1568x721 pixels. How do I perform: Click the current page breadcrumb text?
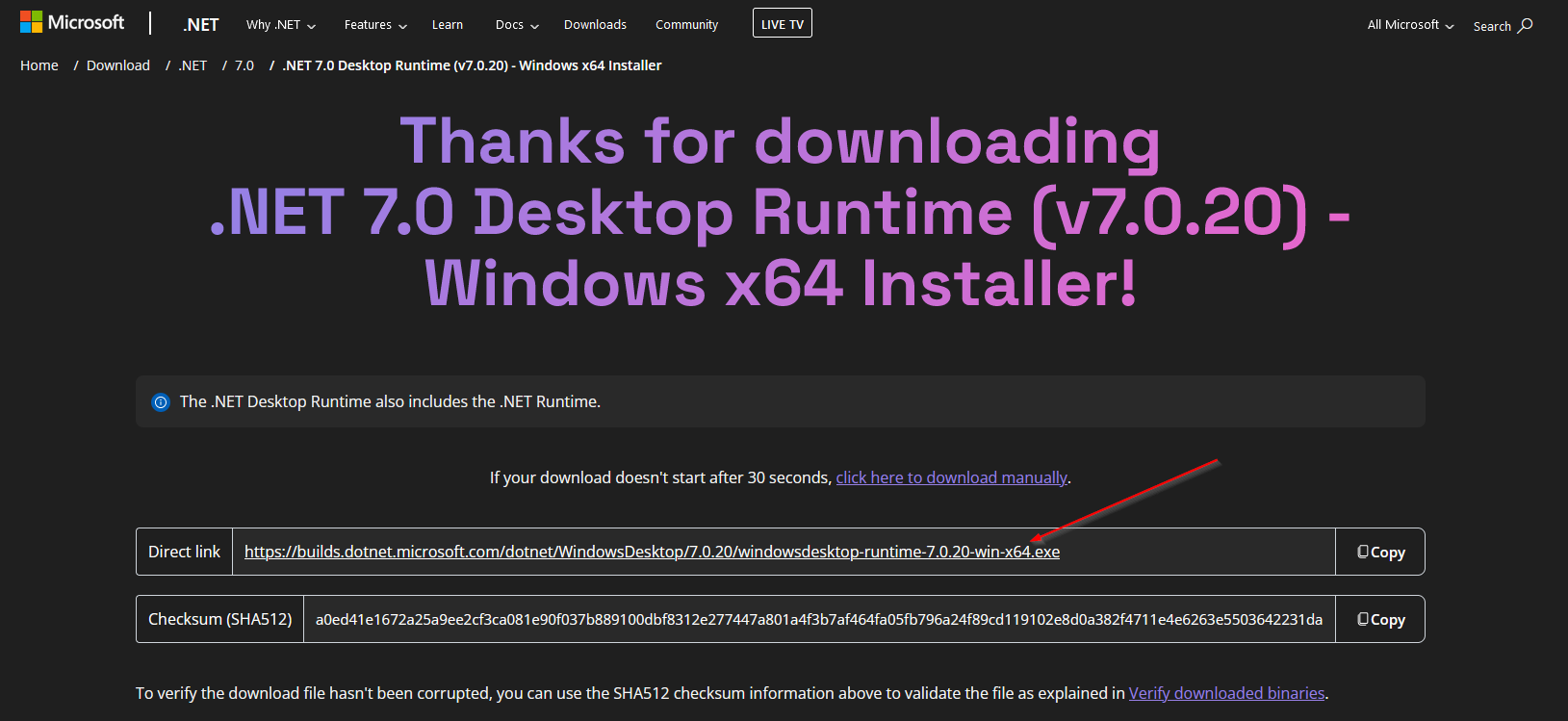coord(472,65)
